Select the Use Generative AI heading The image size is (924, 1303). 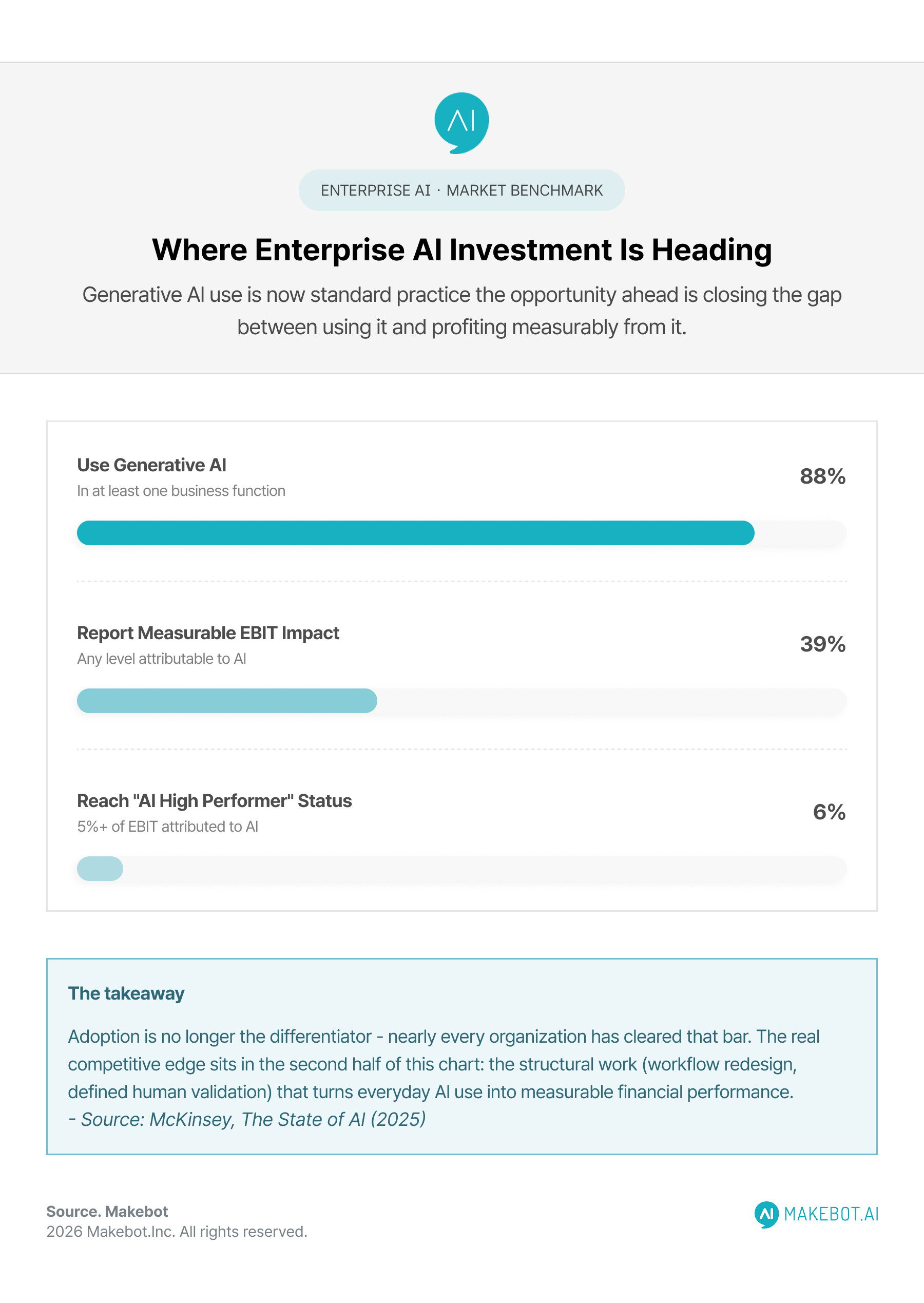pos(151,465)
